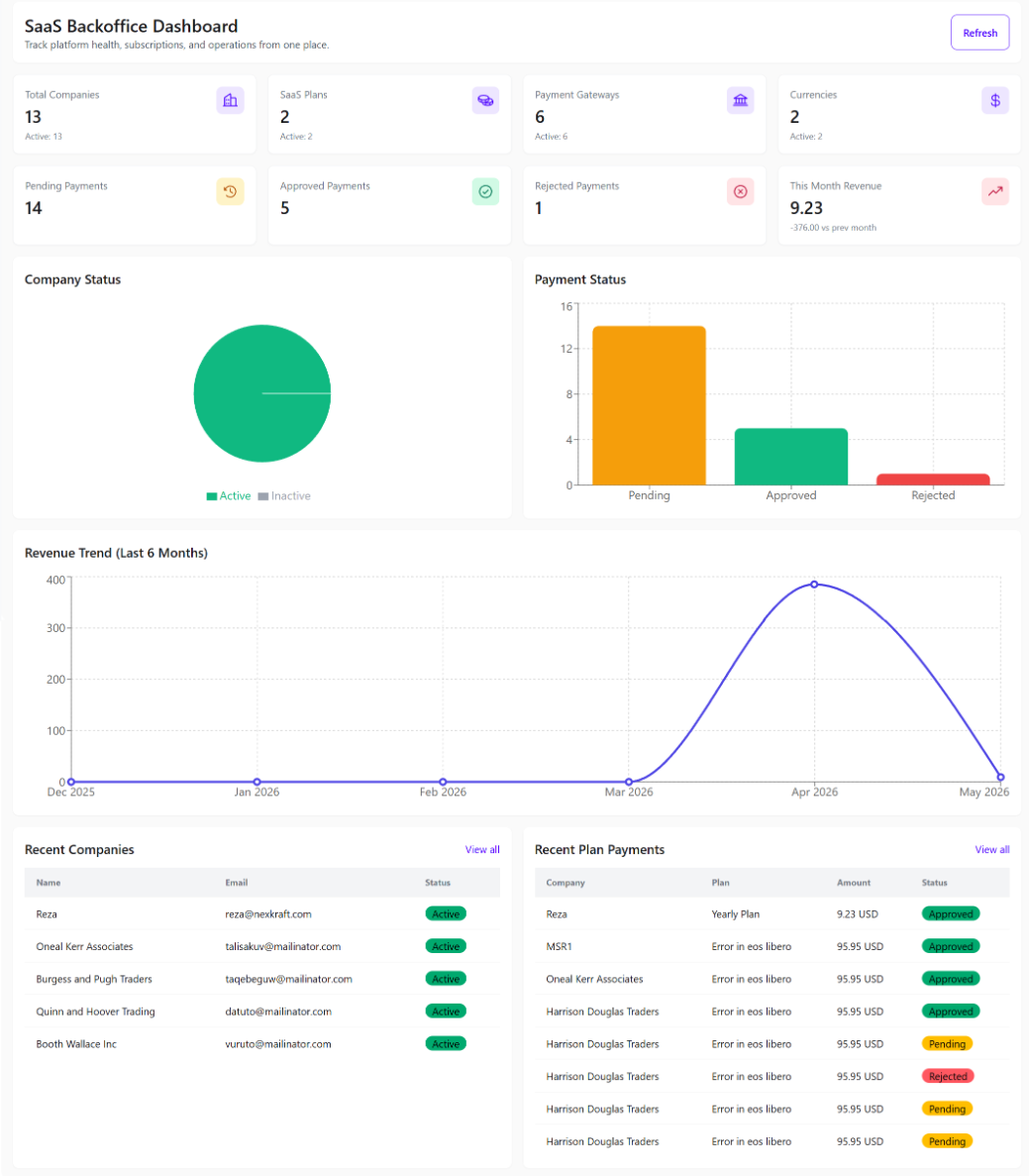
Task: Click Active badge for Burgess and Pugh Traders
Action: point(446,979)
